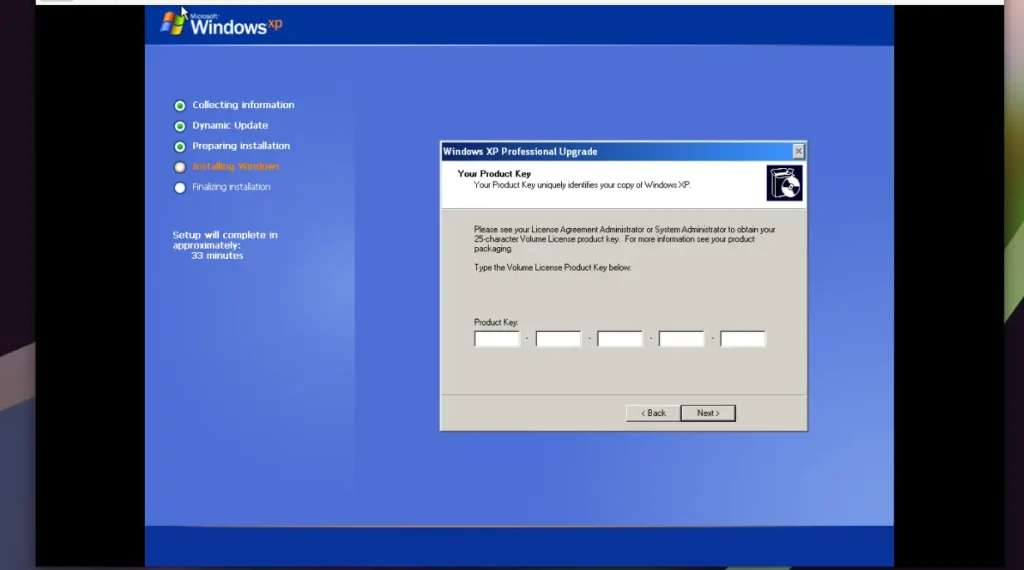Focus the third Product Key box
Screen dimensions: 1024x570
pyautogui.click(x=620, y=339)
